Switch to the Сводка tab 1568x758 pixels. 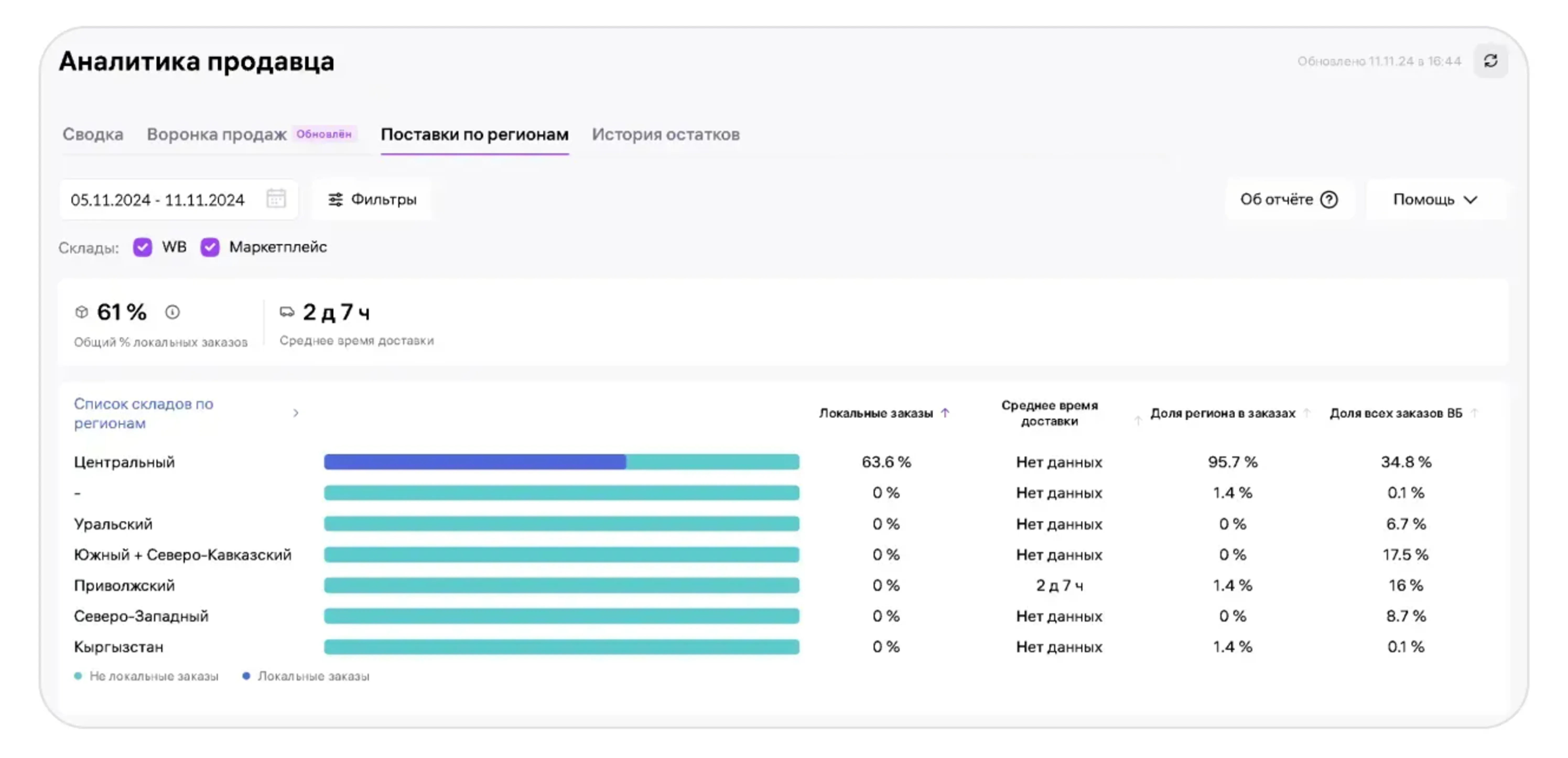coord(93,134)
